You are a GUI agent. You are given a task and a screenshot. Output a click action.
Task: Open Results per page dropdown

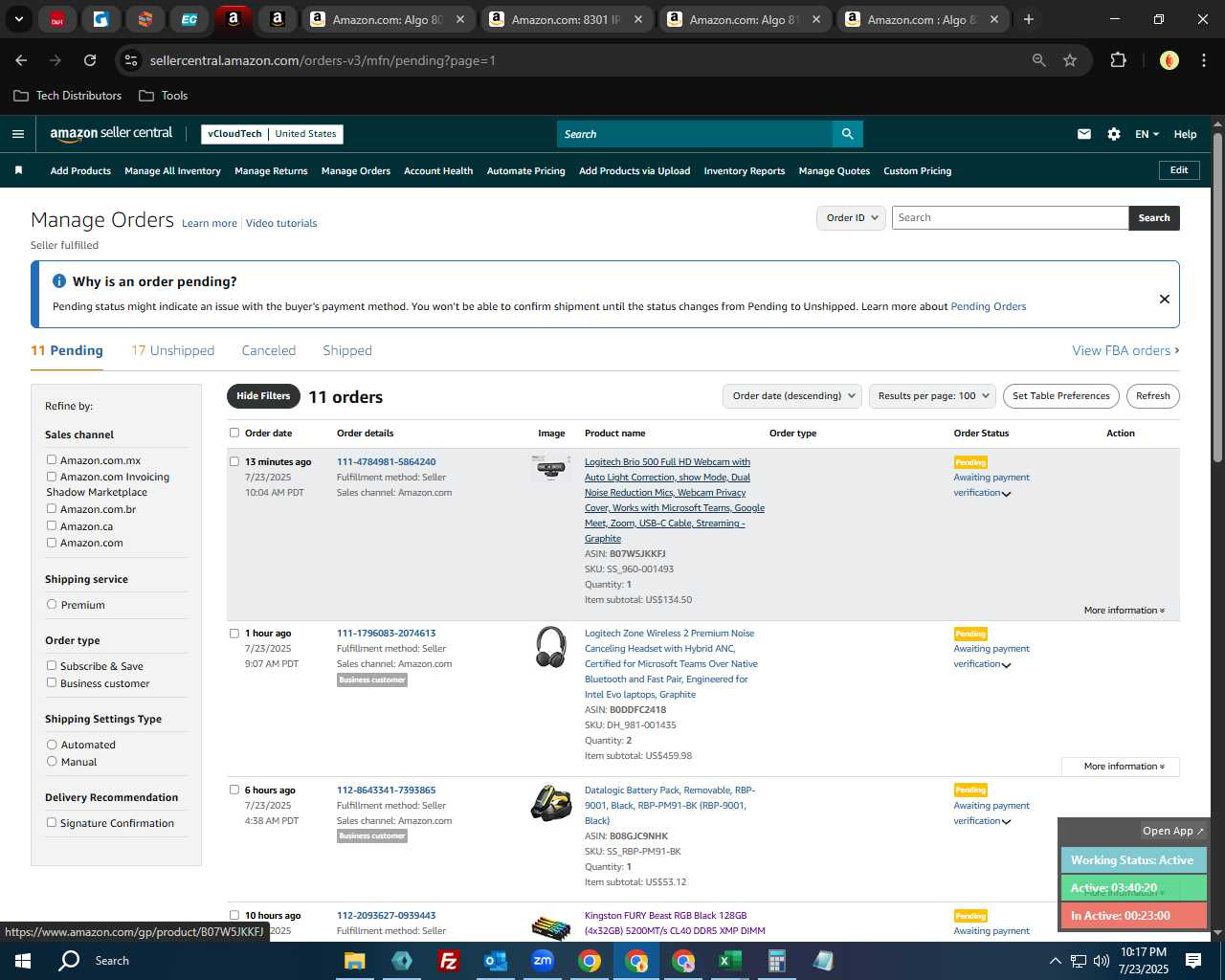click(933, 396)
